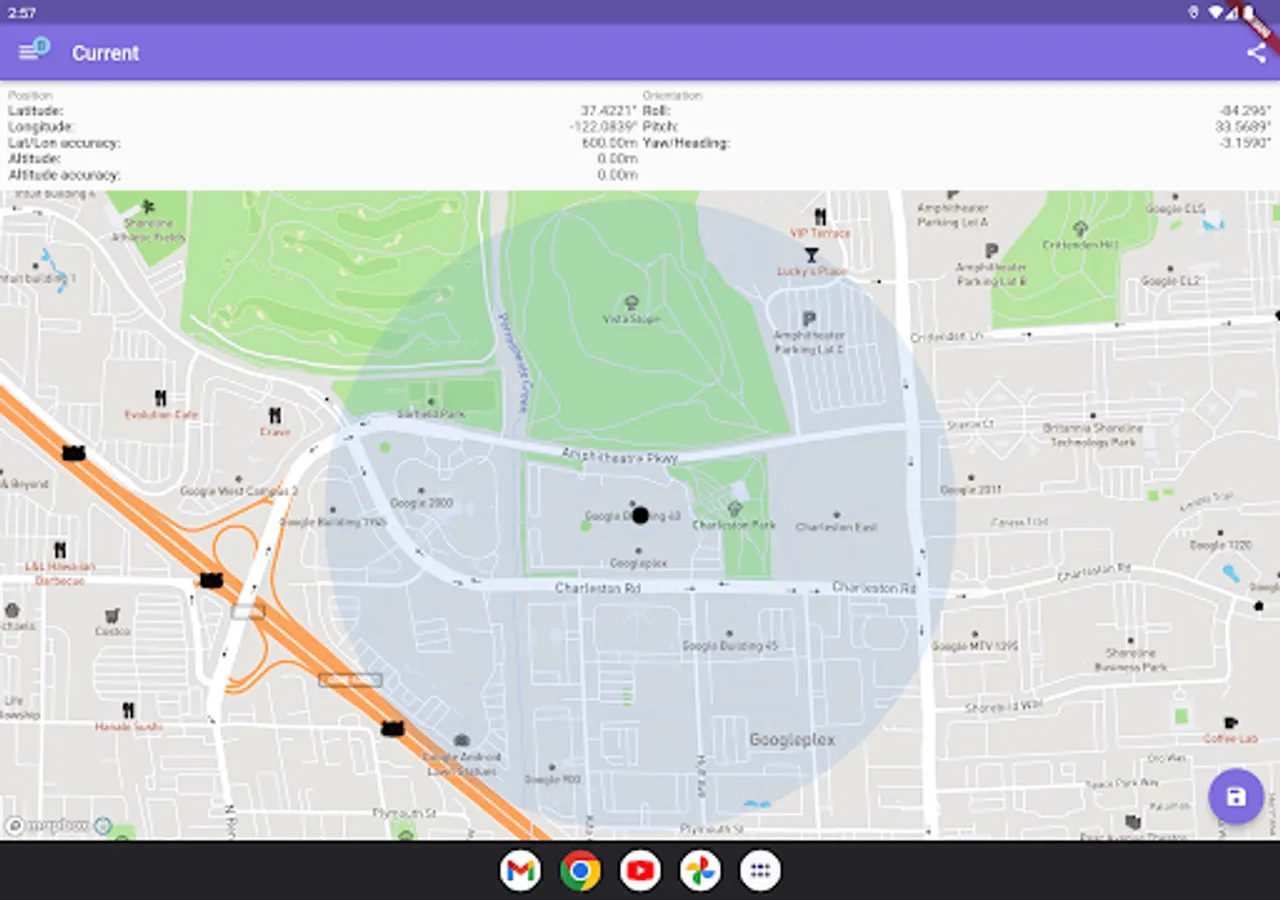This screenshot has height=900, width=1280.
Task: Tap the Amphitheater Parking Lot B parking icon
Action: pos(991,250)
